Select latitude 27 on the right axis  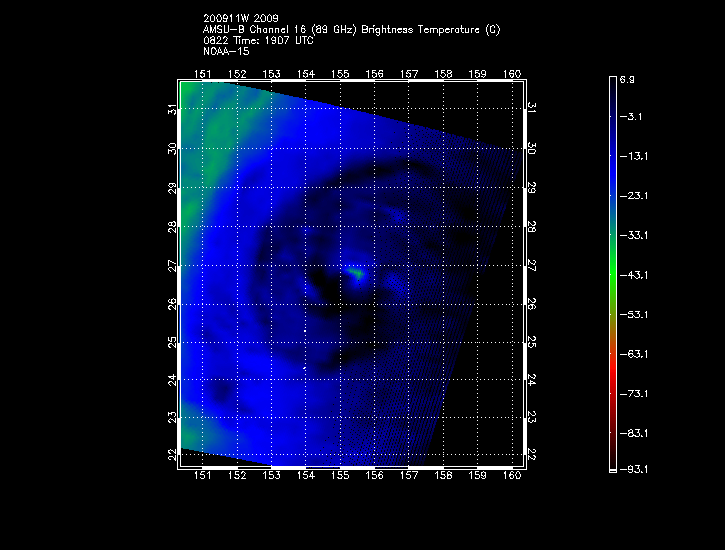532,265
